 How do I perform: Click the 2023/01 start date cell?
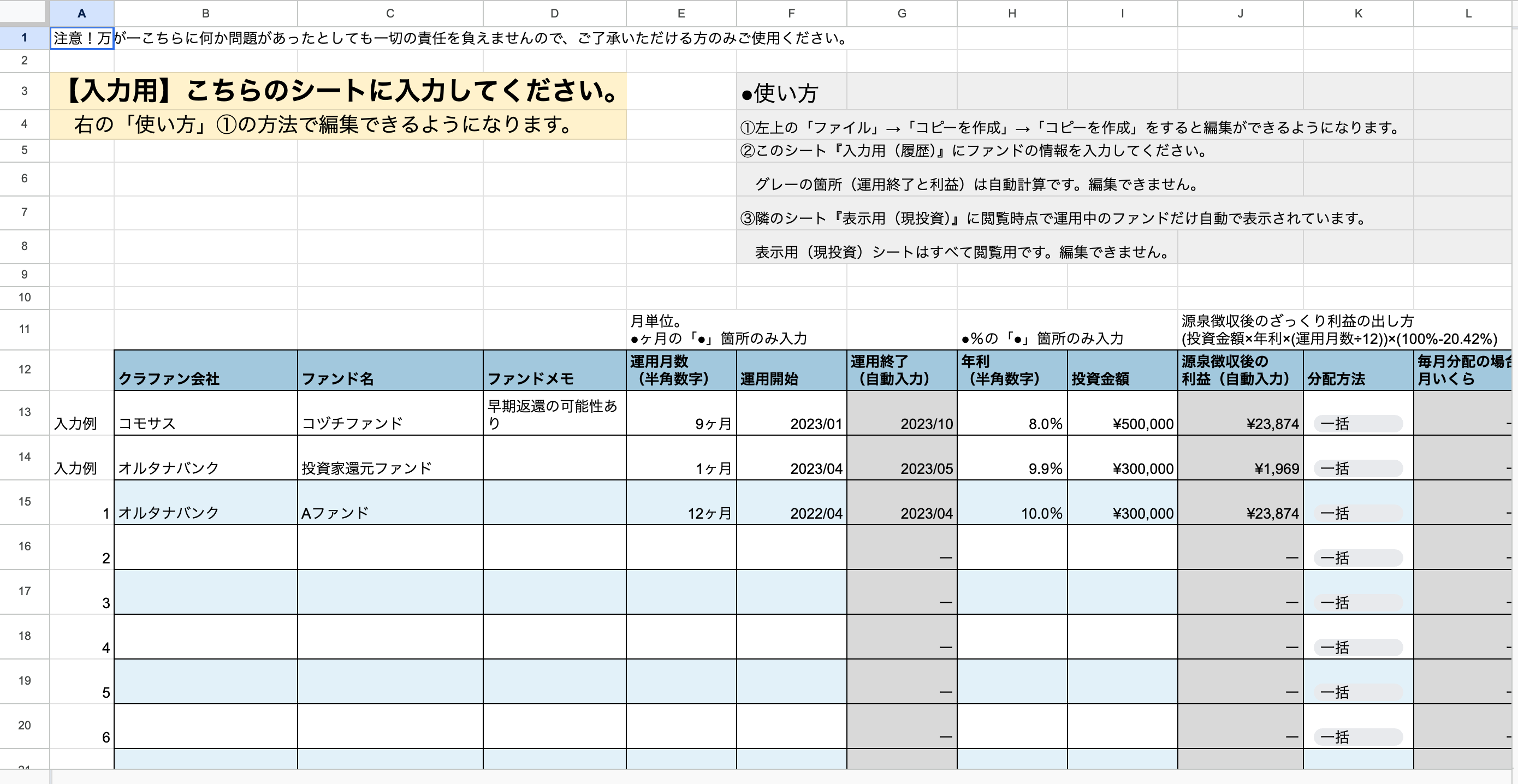point(791,413)
